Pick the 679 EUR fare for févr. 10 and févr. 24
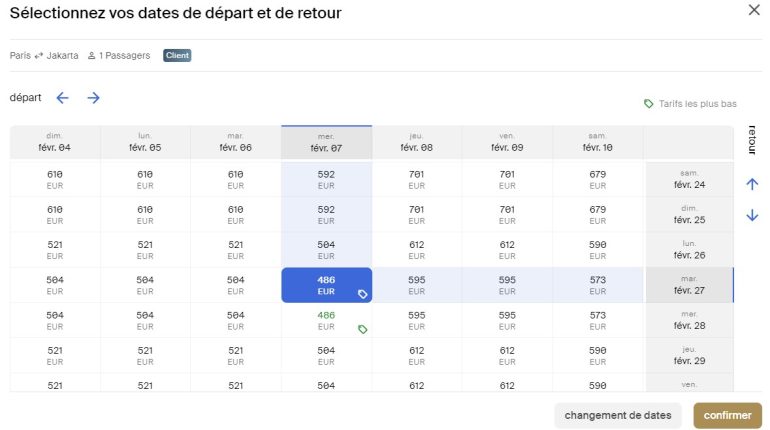Viewport: 770px width, 430px height. 598,180
